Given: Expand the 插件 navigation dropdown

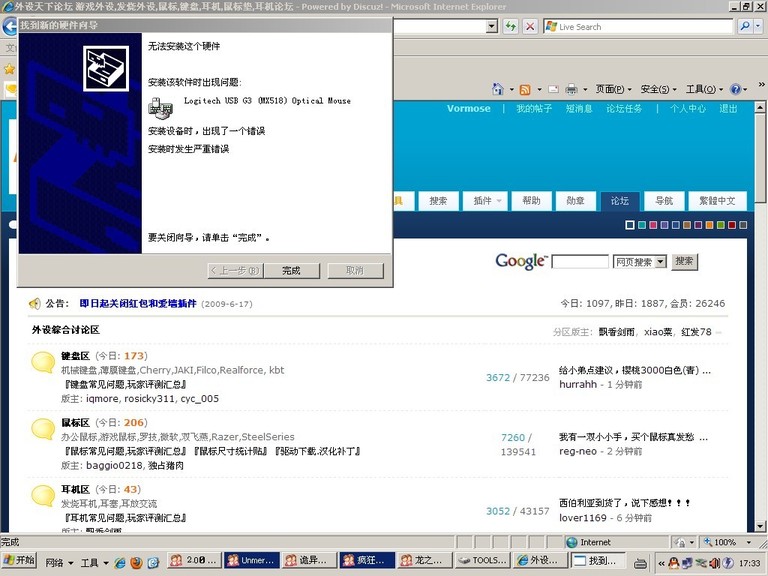Looking at the screenshot, I should pyautogui.click(x=487, y=201).
